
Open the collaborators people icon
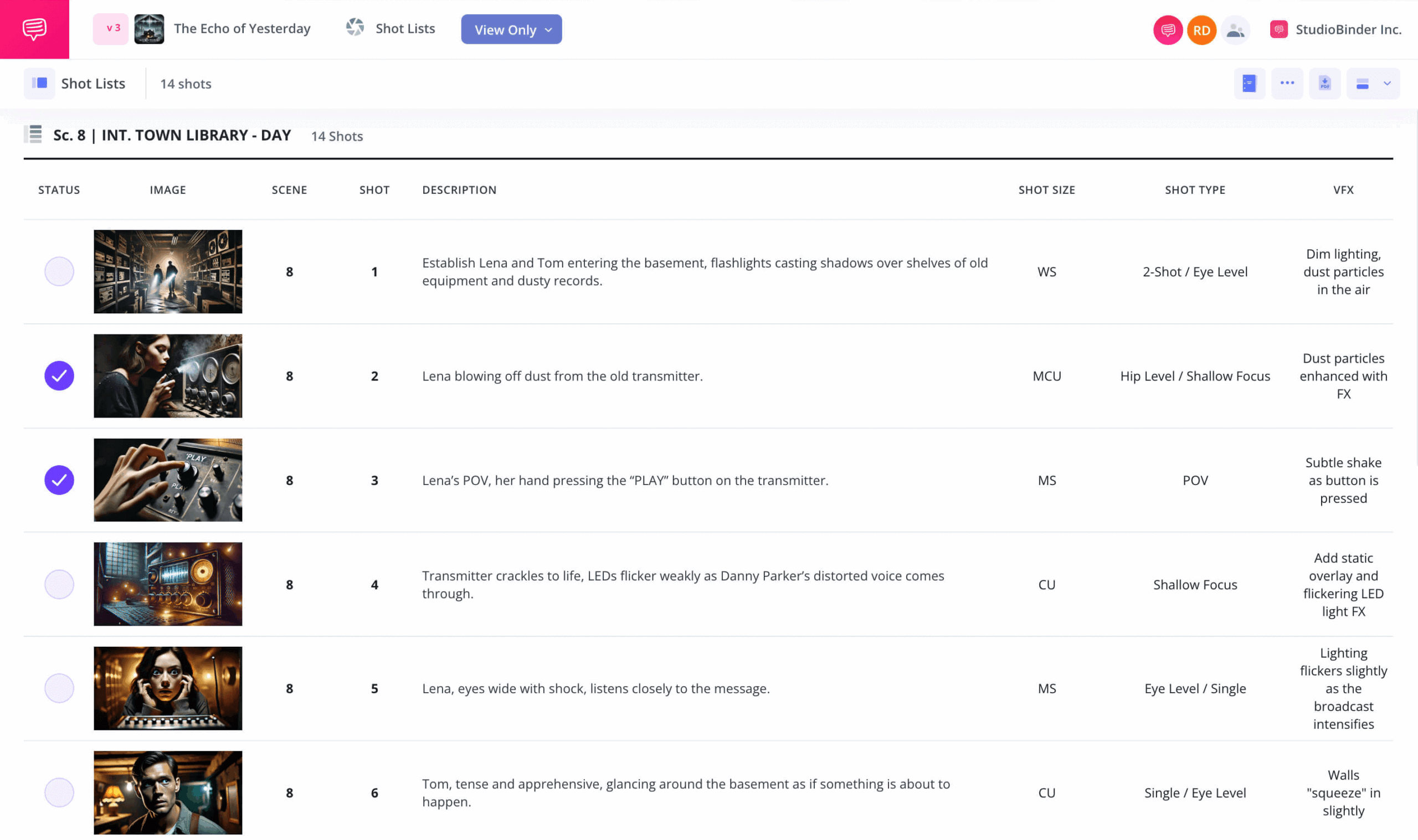coord(1235,30)
